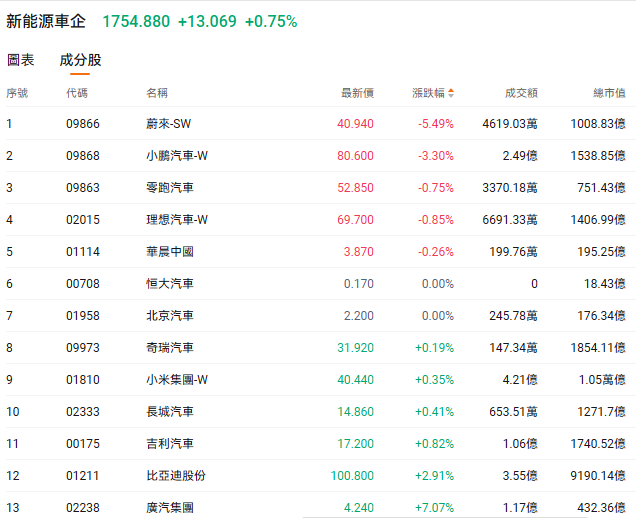
Task: Click stock code 02238 for 廣汽集團
Action: point(82,508)
